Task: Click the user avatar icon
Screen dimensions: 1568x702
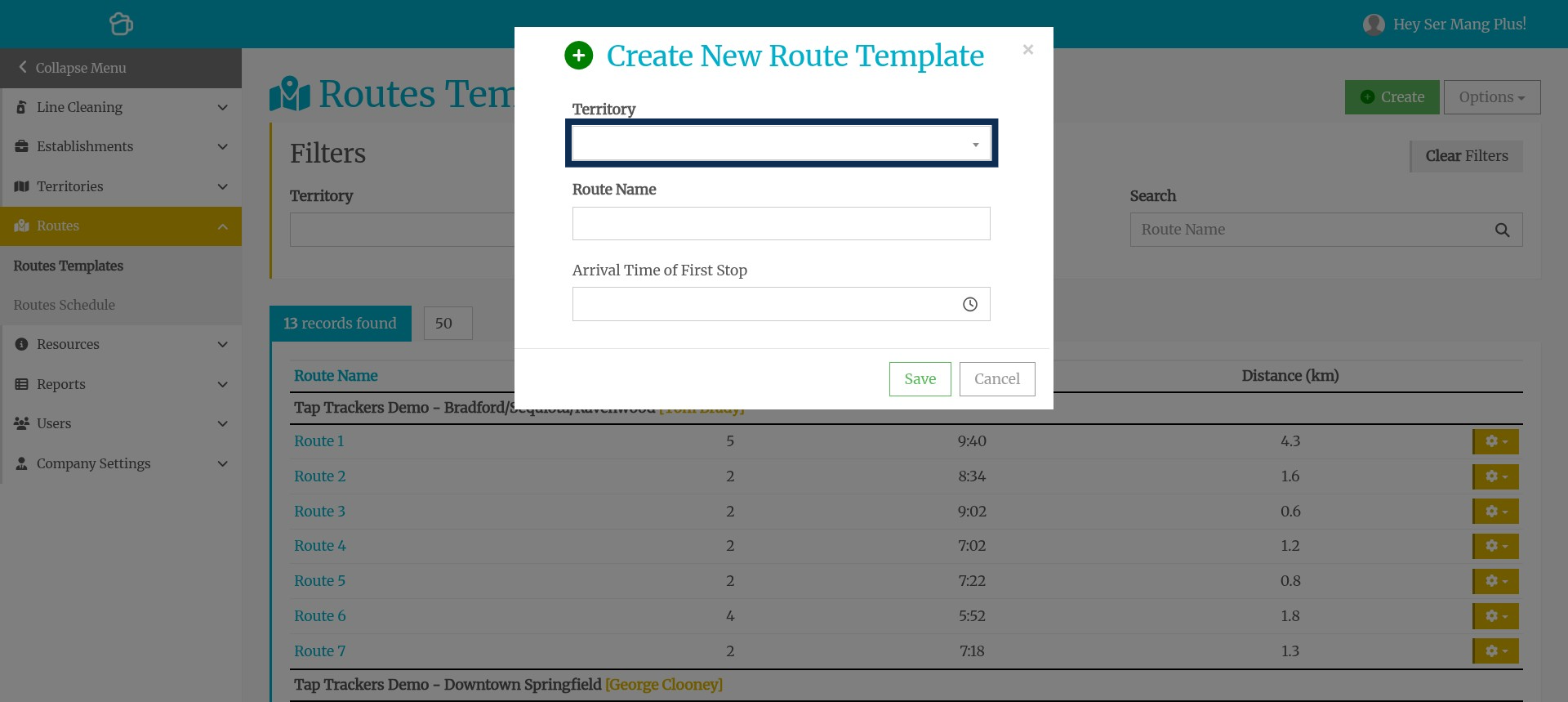Action: tap(1374, 25)
